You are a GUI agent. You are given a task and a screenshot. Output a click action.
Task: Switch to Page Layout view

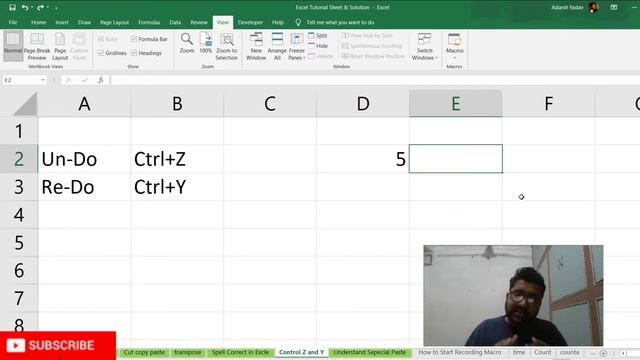60,46
